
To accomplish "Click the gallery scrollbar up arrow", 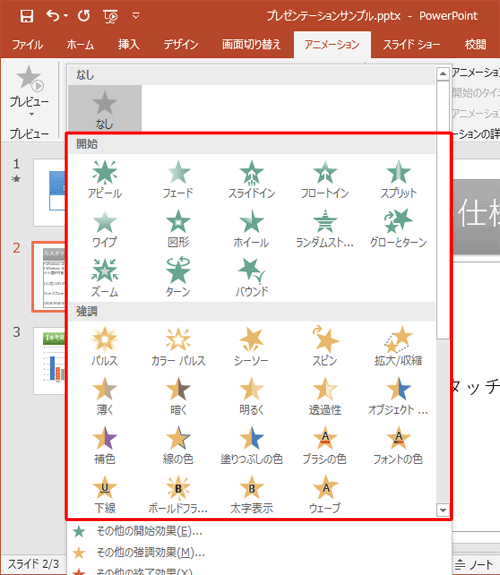I will click(x=443, y=74).
